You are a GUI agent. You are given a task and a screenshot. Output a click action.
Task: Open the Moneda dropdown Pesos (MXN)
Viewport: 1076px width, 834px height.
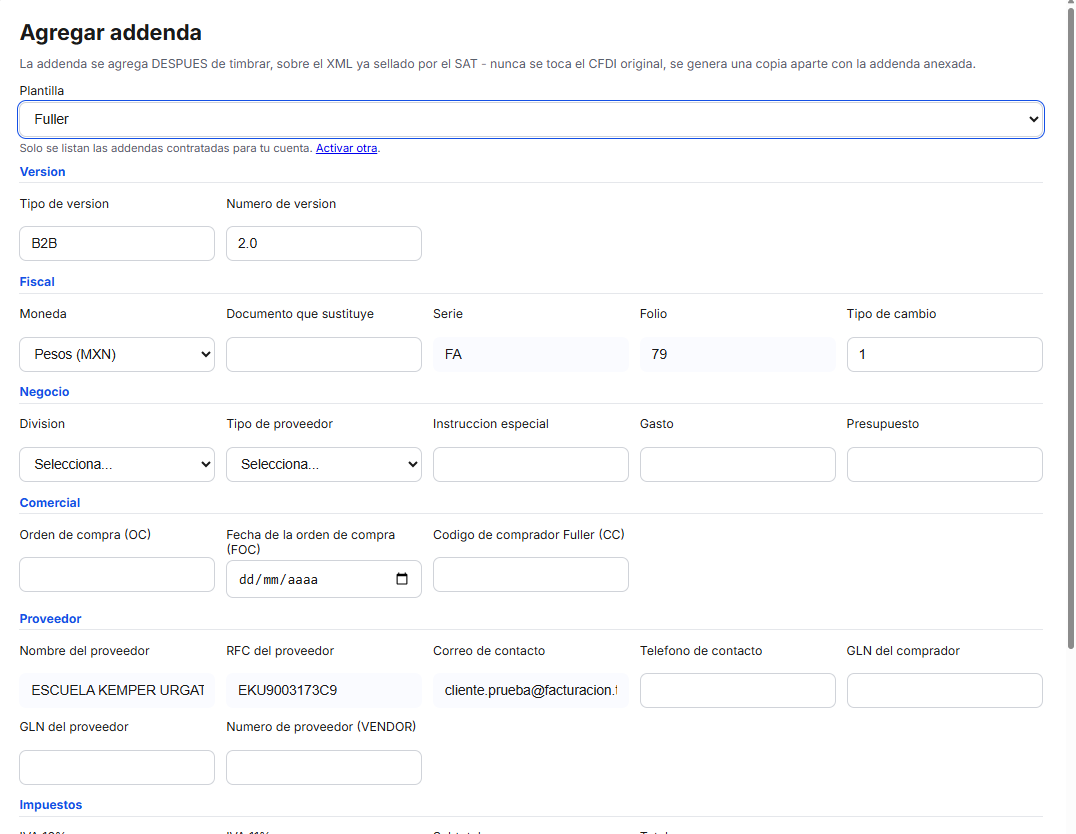click(117, 354)
